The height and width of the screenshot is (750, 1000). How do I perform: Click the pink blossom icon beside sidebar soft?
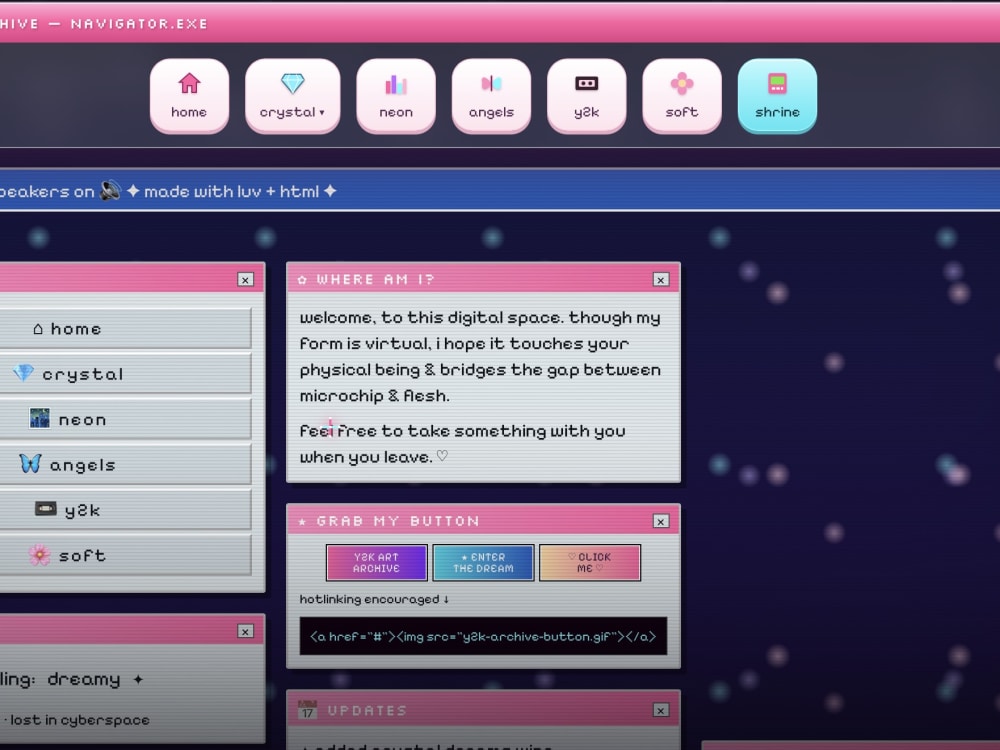[x=39, y=555]
